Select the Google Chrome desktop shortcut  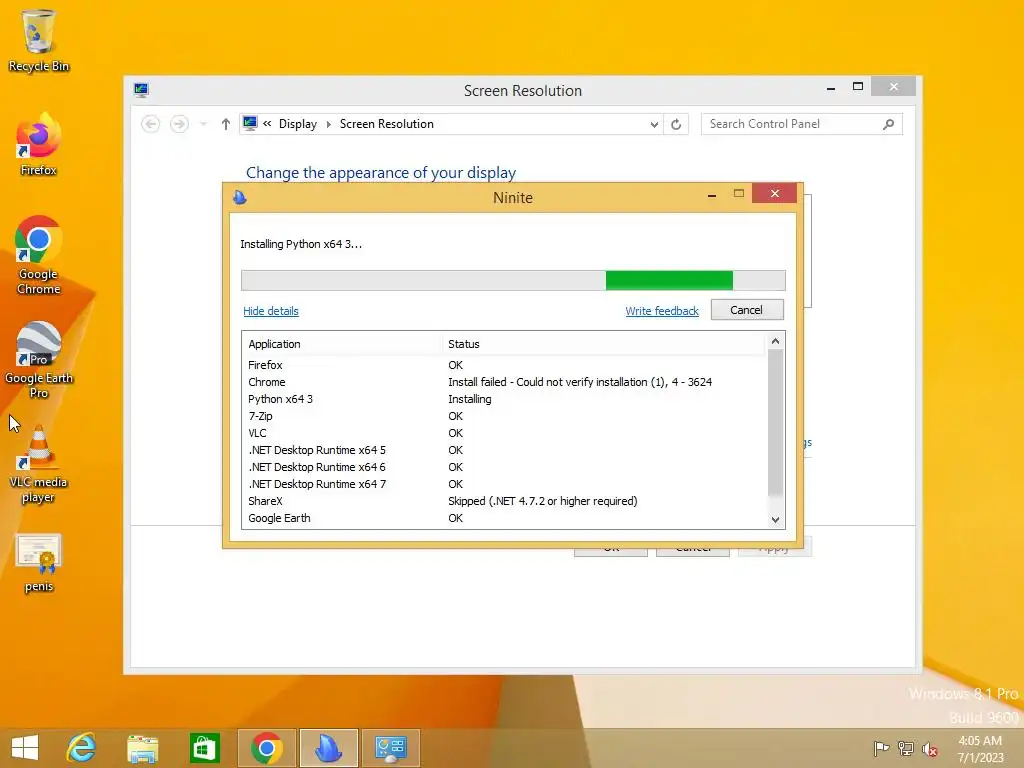coord(39,255)
